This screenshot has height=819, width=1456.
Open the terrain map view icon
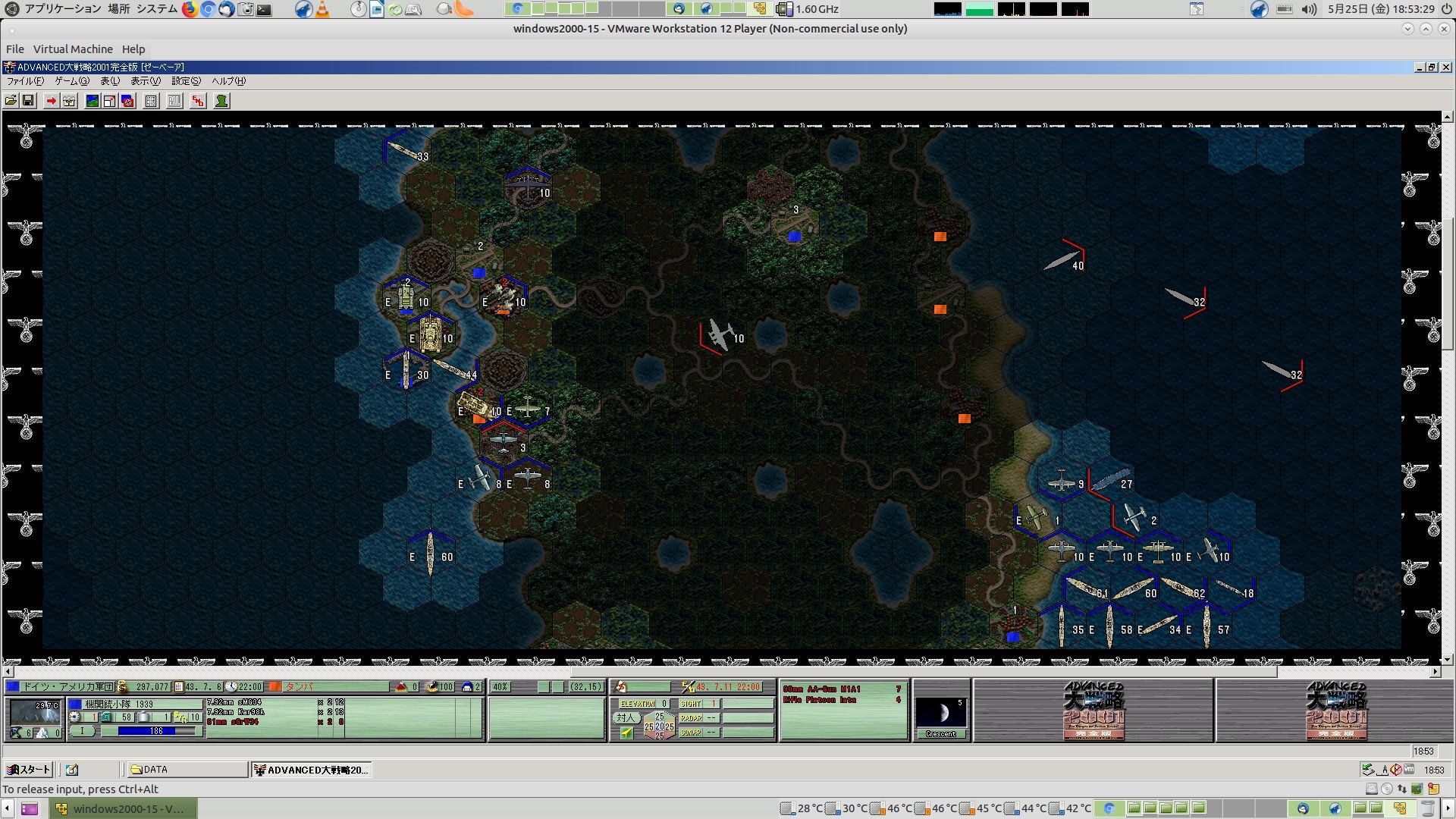tap(93, 101)
